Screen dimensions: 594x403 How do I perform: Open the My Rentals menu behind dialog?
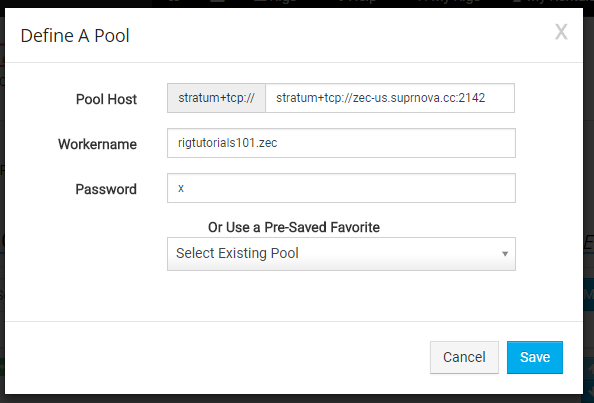click(x=553, y=2)
